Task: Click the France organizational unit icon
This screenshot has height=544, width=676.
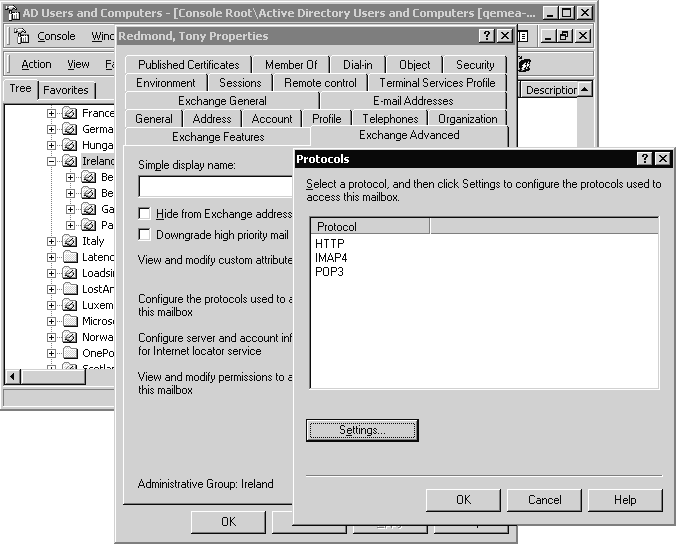Action: pyautogui.click(x=70, y=113)
